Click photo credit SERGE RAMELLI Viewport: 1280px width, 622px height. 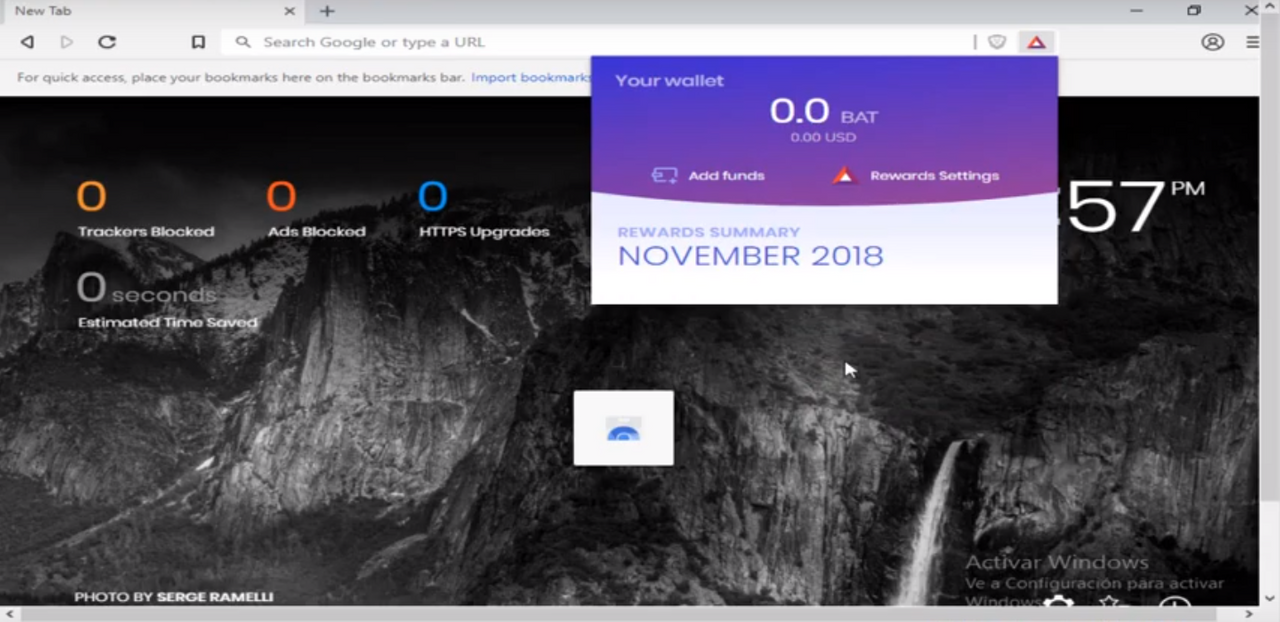[214, 597]
